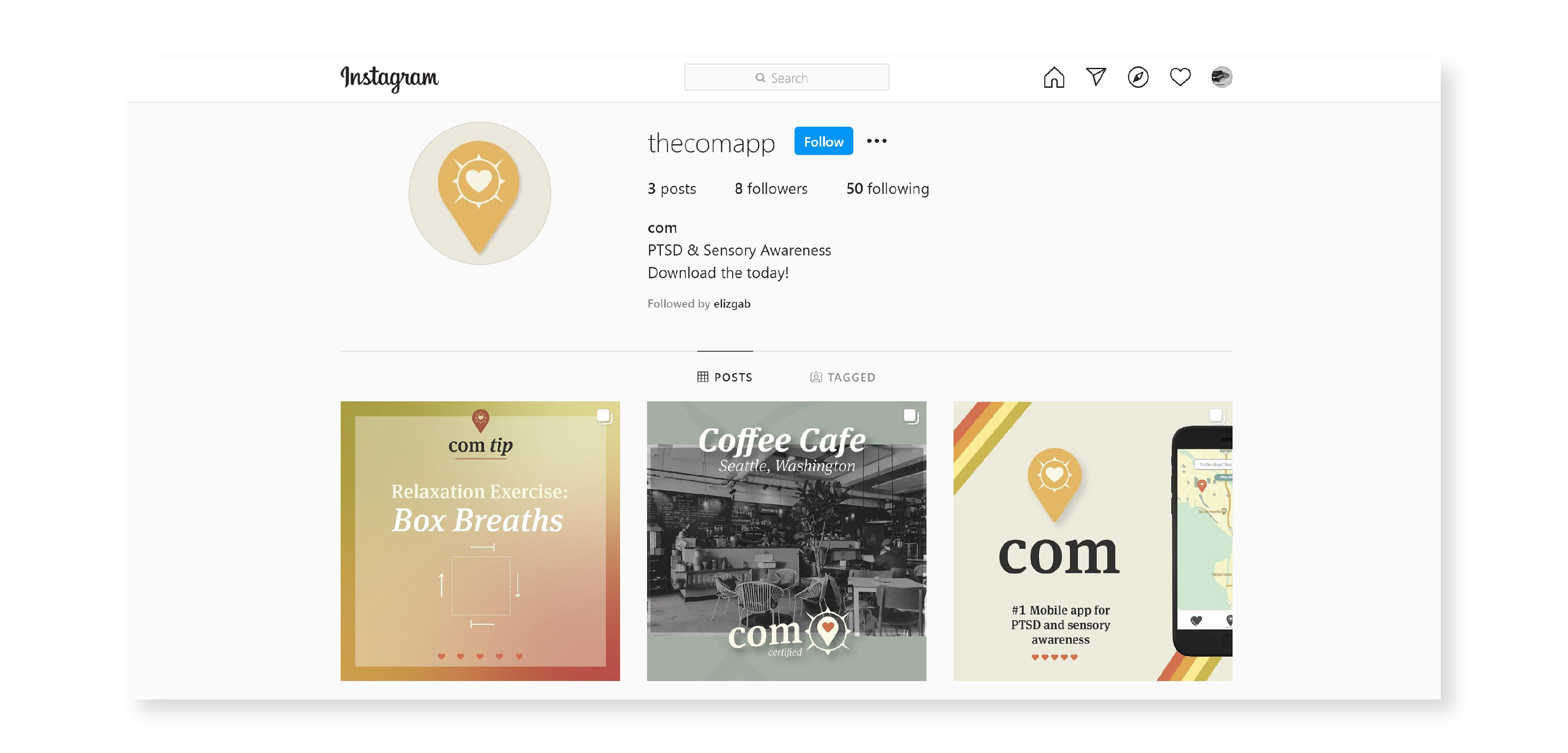1568x753 pixels.
Task: Switch to the Tagged tab
Action: coord(842,377)
